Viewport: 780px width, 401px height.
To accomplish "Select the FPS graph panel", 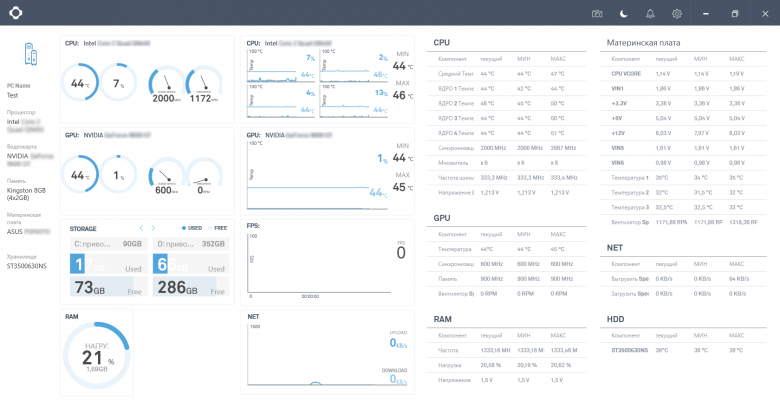I will click(327, 262).
